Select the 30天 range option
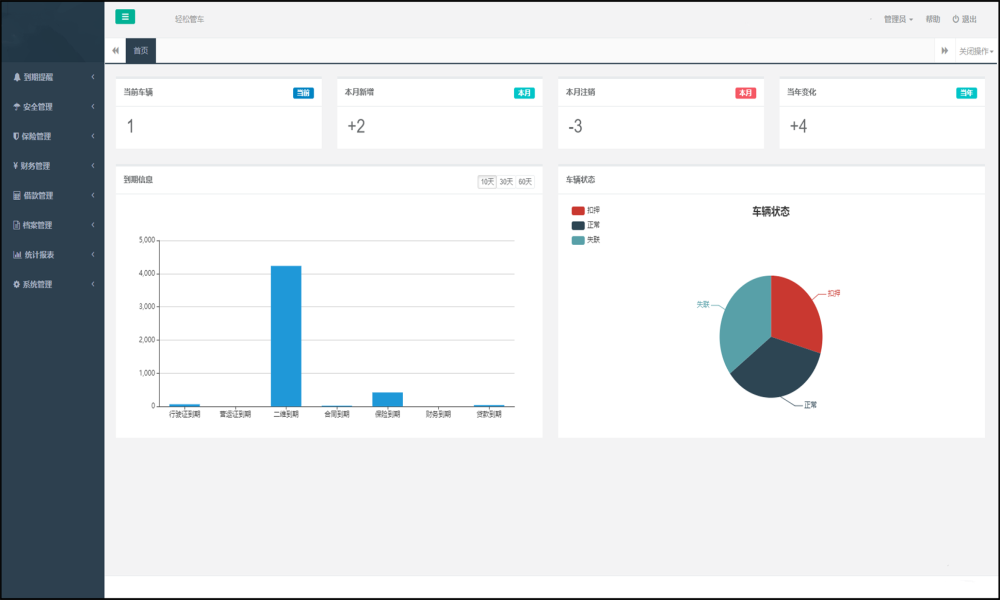Screen dimensions: 1000x600 506,182
